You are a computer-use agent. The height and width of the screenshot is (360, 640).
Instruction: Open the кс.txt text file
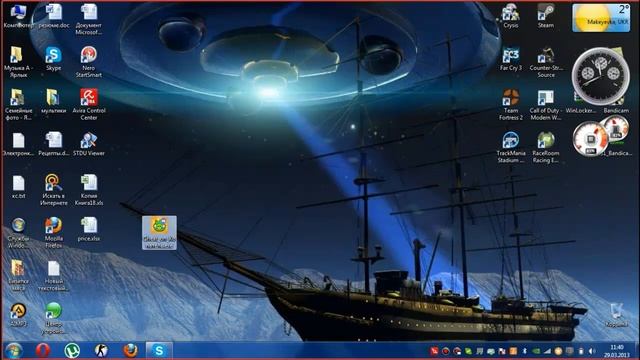click(x=18, y=187)
